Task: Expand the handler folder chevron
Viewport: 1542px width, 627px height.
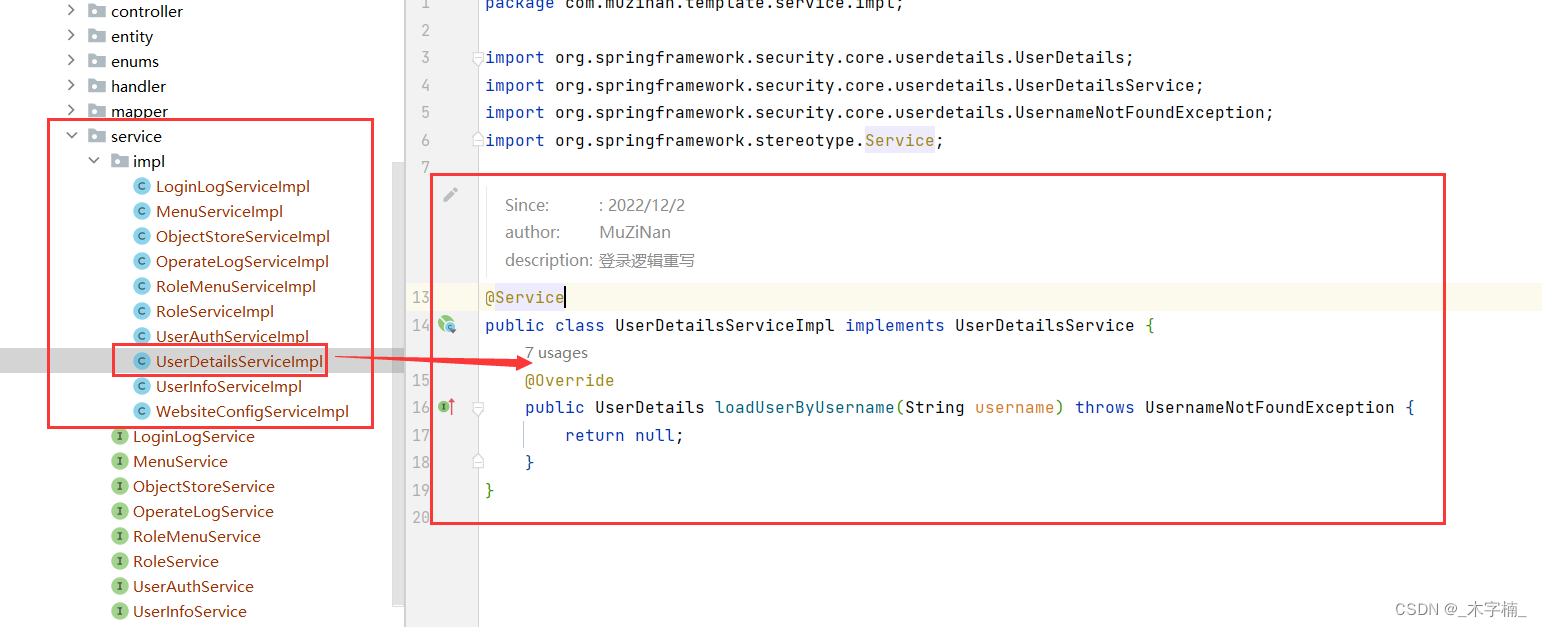Action: click(x=71, y=86)
